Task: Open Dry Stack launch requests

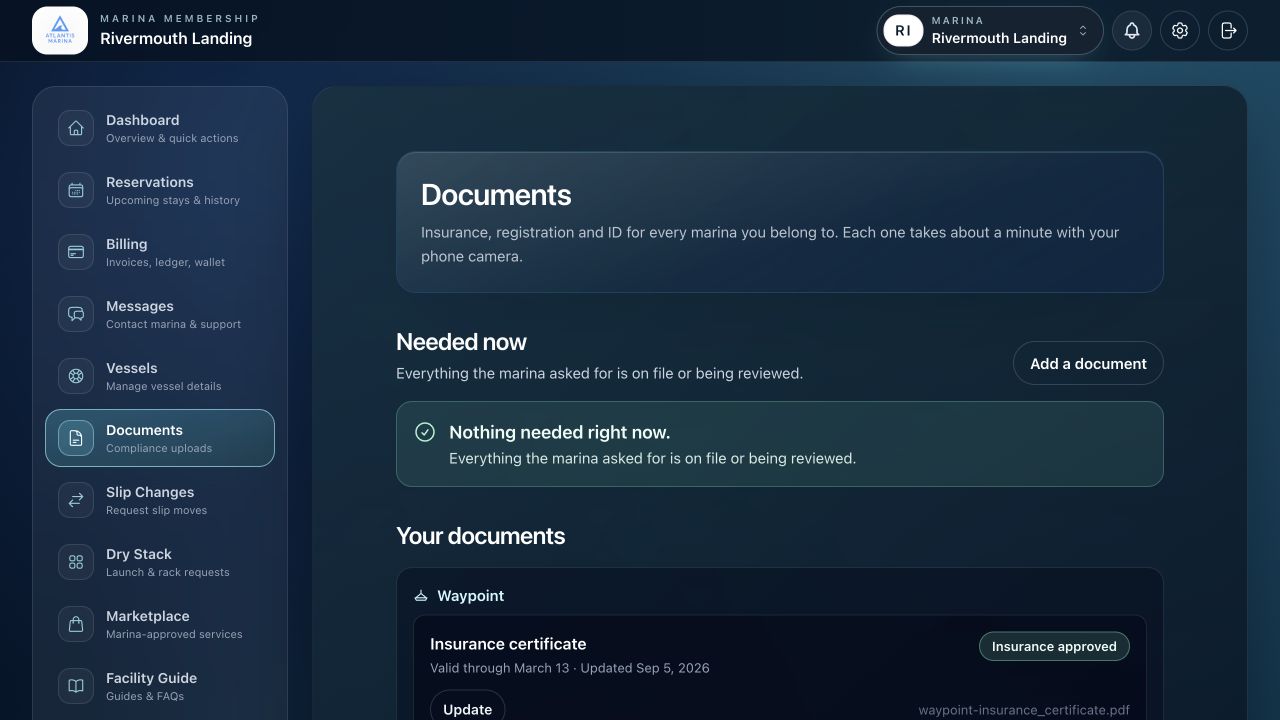Action: pyautogui.click(x=160, y=562)
